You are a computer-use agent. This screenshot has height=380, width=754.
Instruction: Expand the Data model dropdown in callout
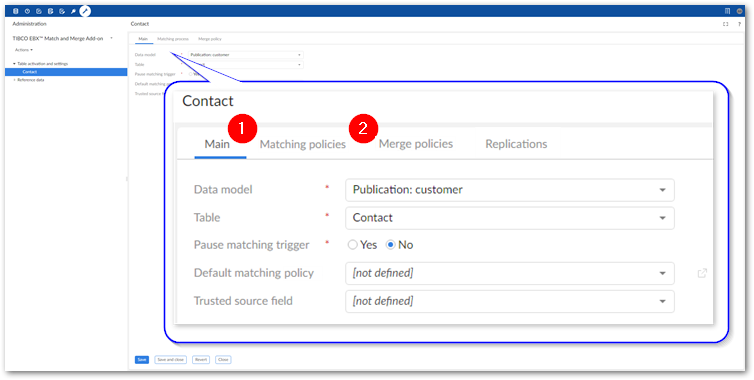(510, 190)
